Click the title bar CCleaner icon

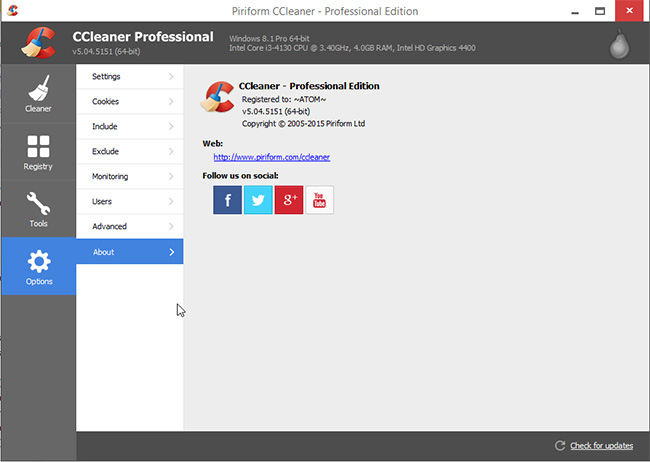12,10
